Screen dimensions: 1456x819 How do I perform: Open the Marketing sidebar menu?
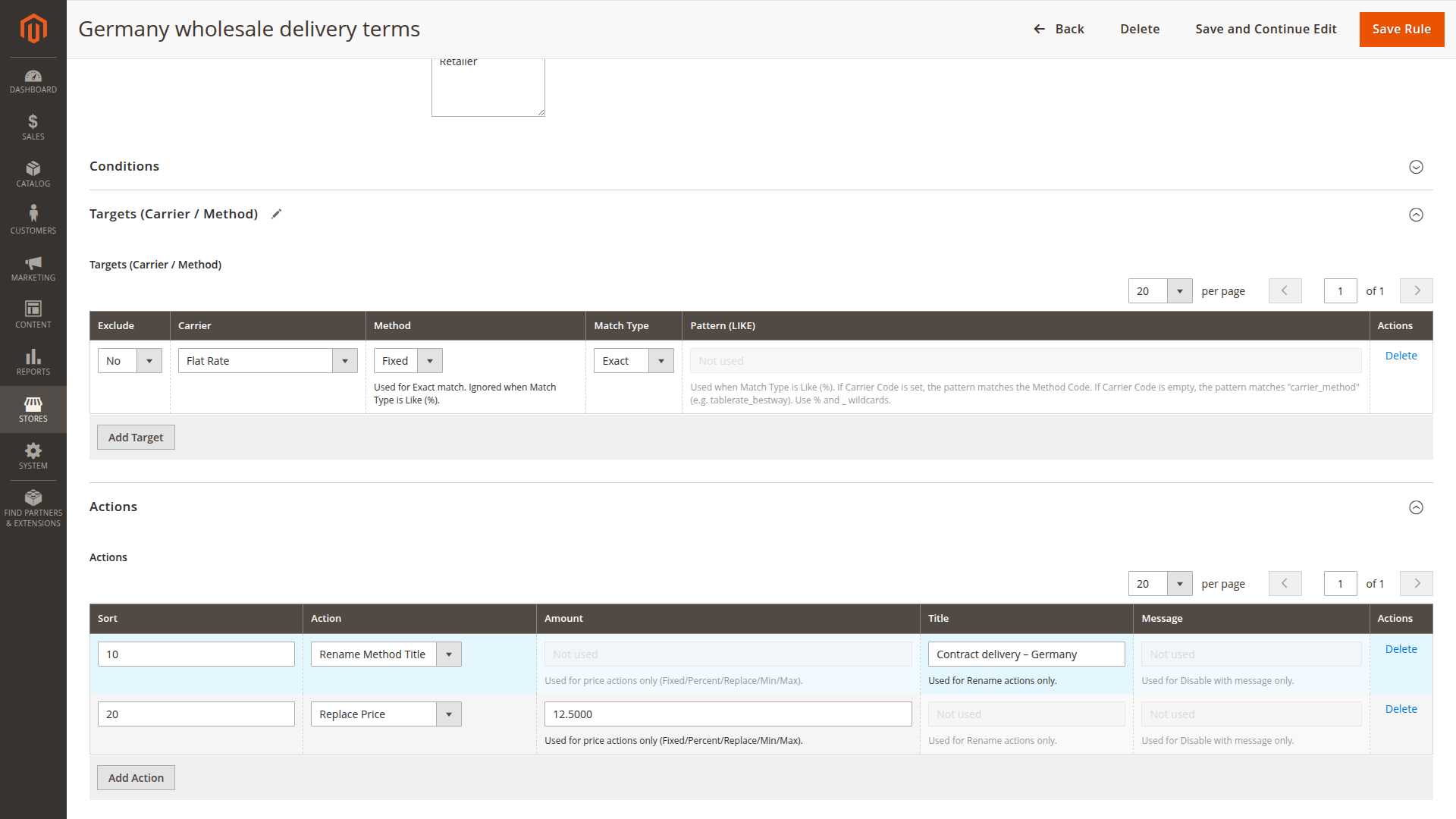pos(33,268)
